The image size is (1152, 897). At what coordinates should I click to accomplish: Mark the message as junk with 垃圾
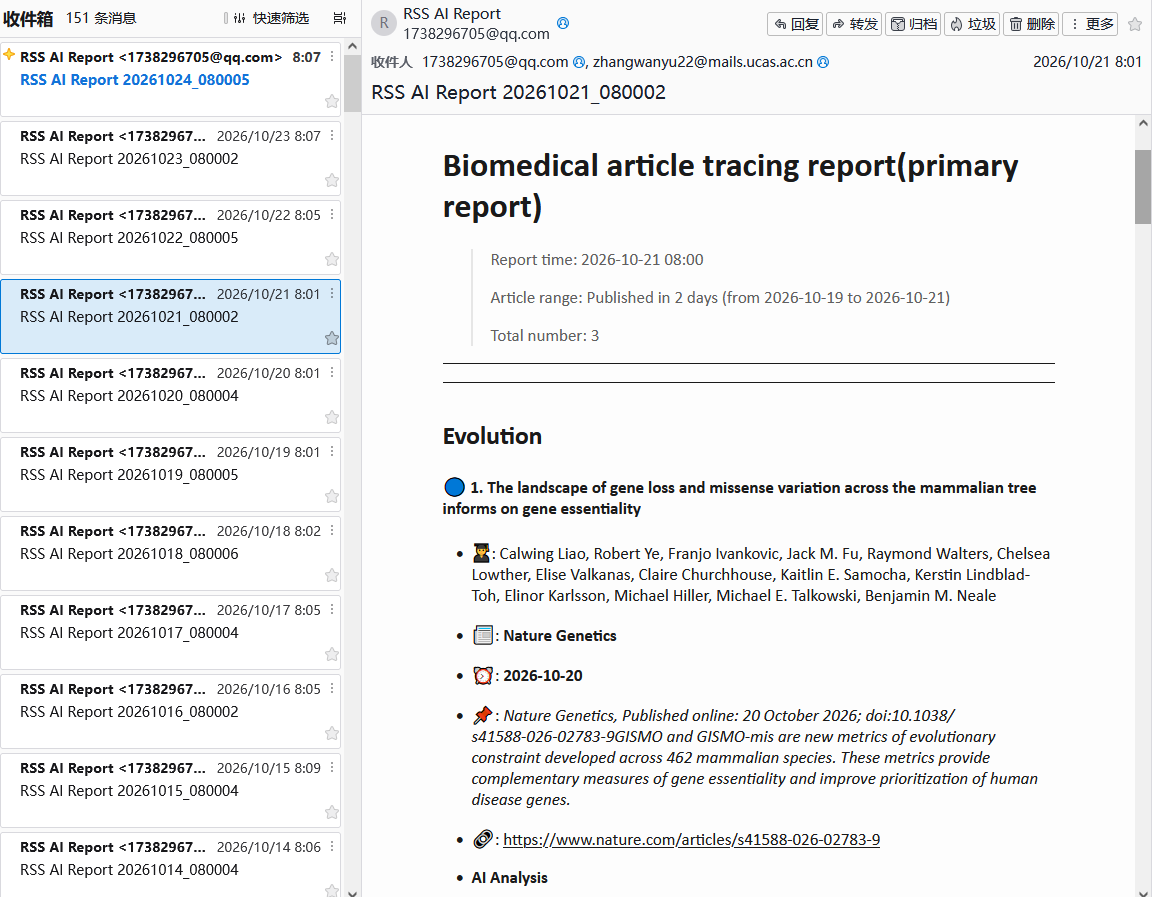pos(972,24)
